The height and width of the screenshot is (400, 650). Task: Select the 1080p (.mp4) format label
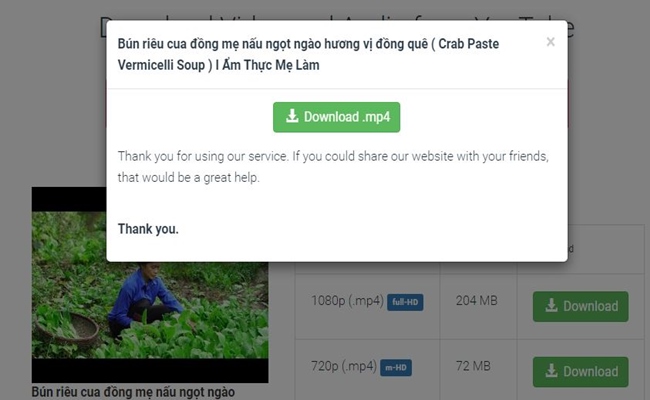pos(347,301)
